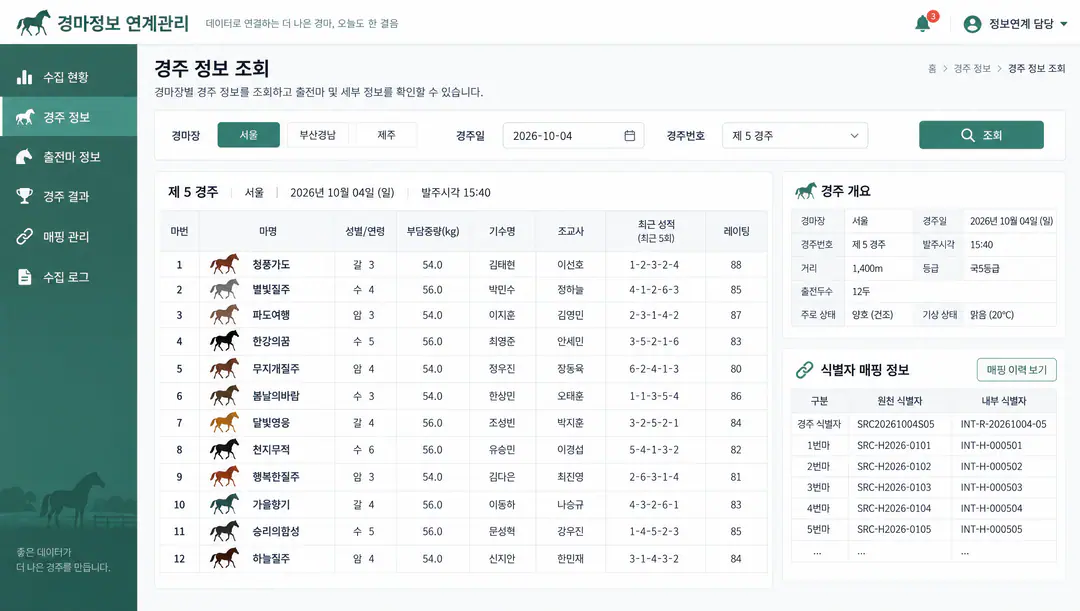Click the notification bell icon
1080x611 pixels.
pyautogui.click(x=922, y=23)
